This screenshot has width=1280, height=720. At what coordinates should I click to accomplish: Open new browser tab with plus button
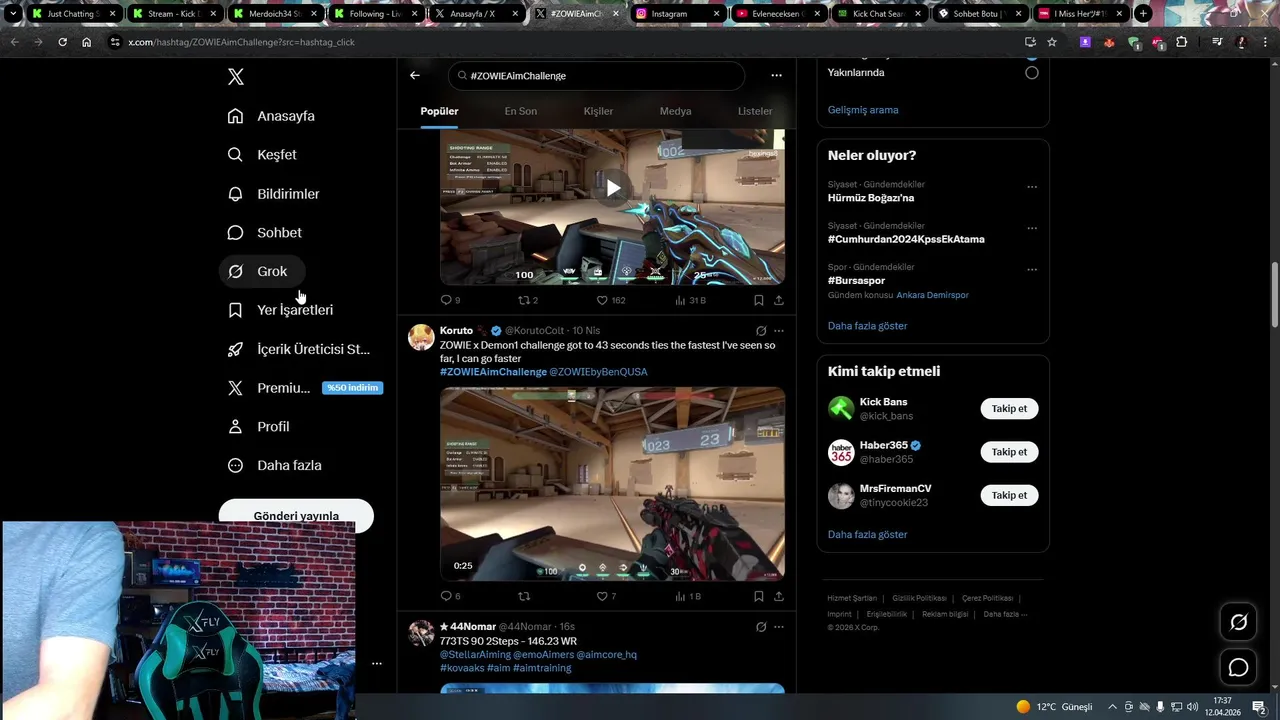[x=1143, y=14]
